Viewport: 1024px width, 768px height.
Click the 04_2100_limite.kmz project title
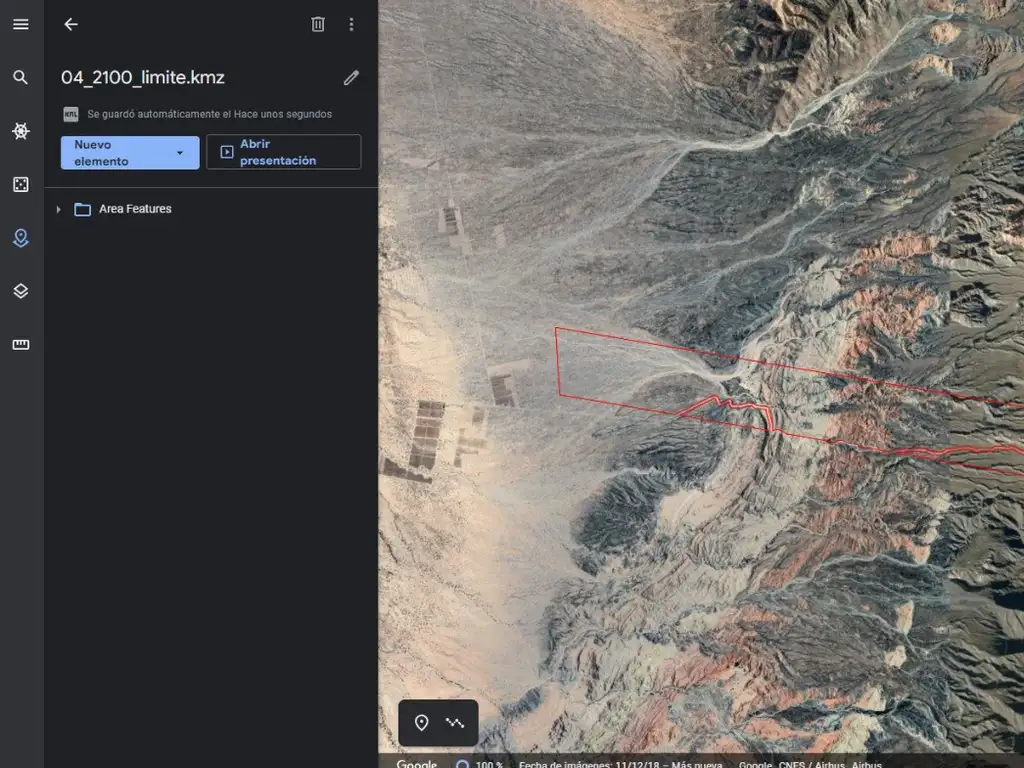click(x=143, y=78)
